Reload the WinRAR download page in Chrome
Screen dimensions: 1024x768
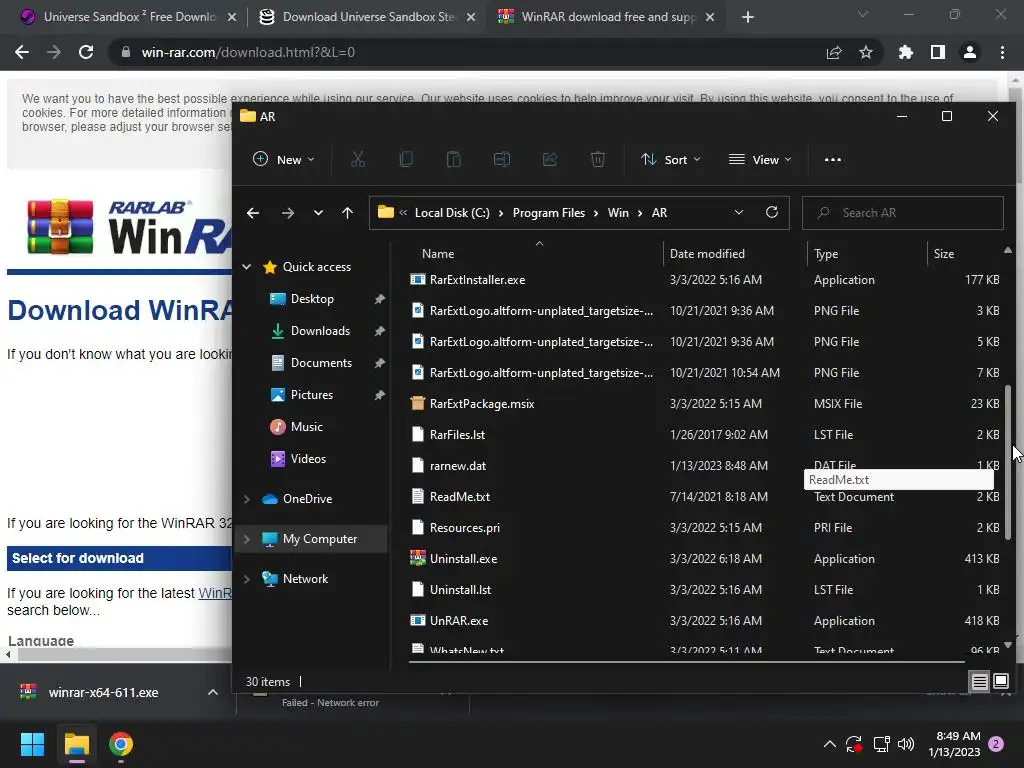[86, 52]
